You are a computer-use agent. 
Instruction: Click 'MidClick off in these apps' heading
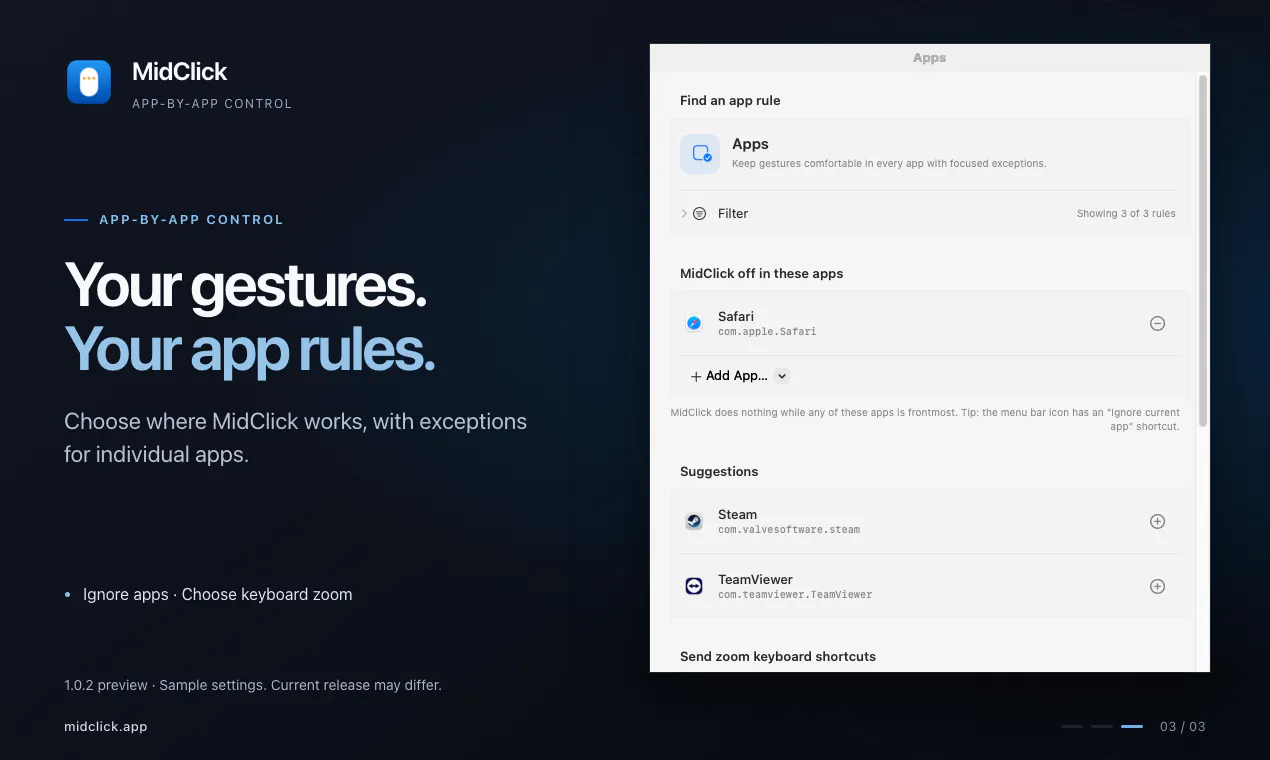[762, 273]
